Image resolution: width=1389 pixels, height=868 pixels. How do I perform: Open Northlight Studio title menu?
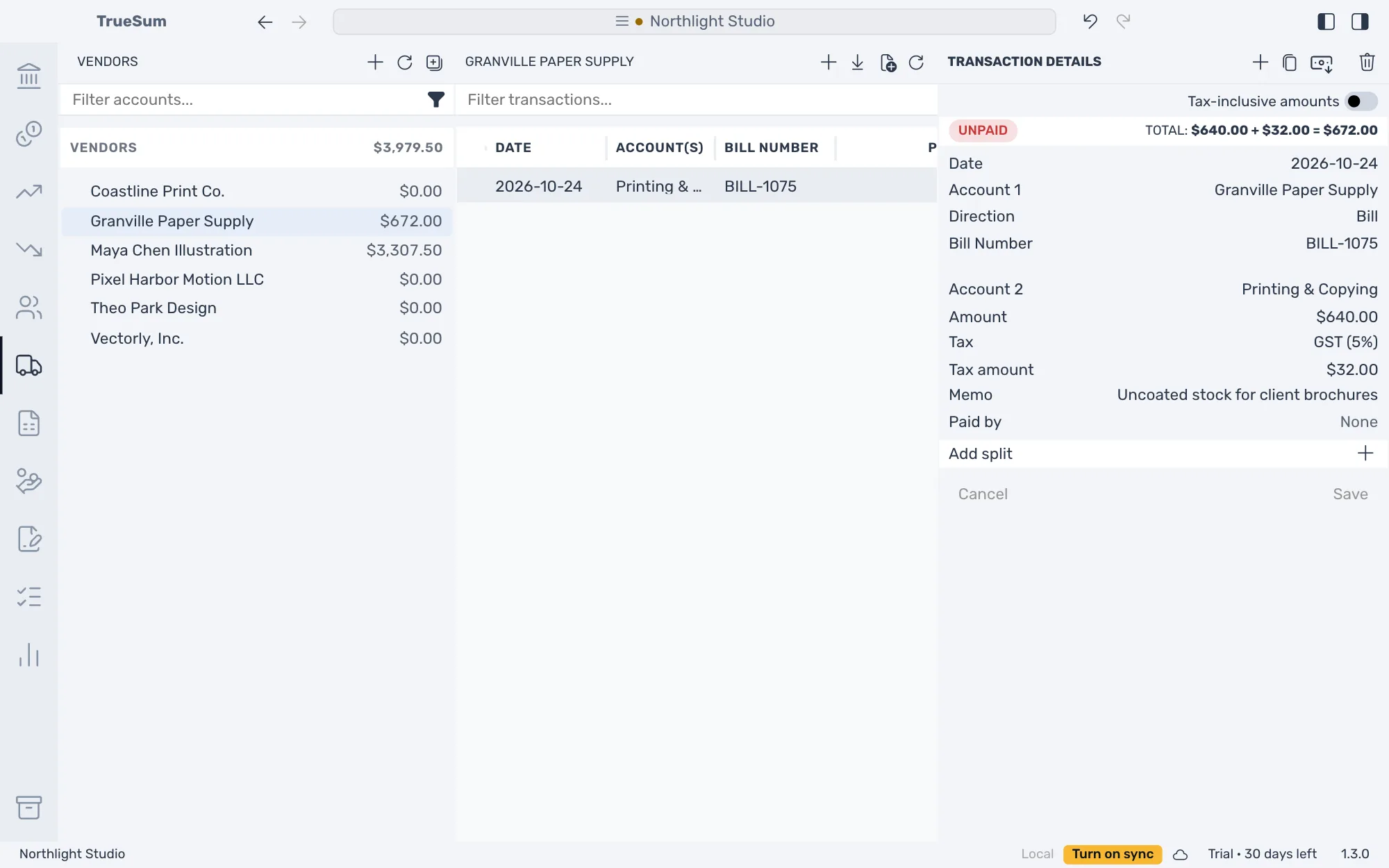click(x=694, y=22)
